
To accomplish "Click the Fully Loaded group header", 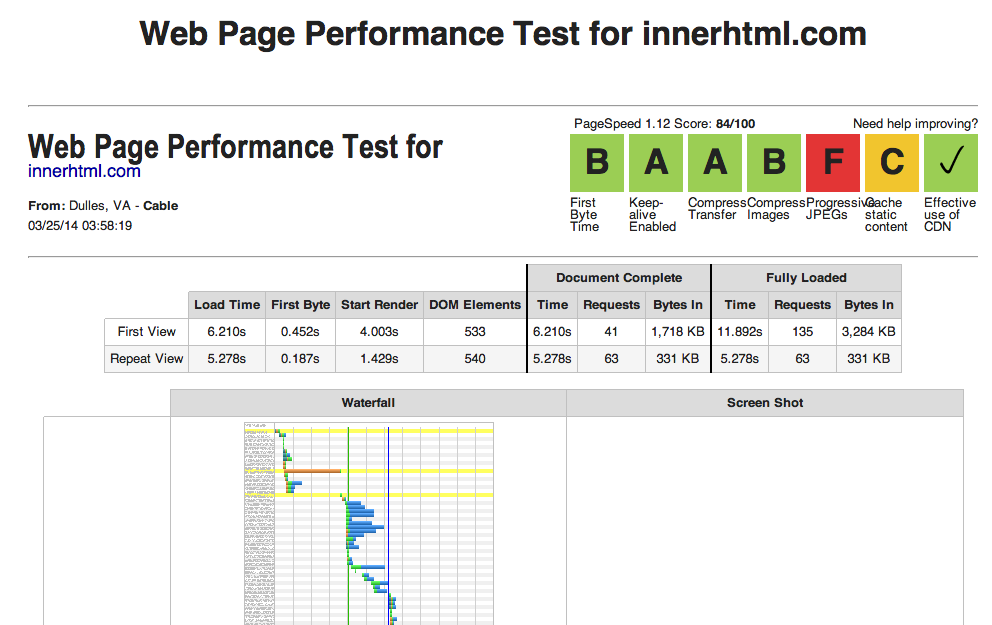I will point(806,278).
